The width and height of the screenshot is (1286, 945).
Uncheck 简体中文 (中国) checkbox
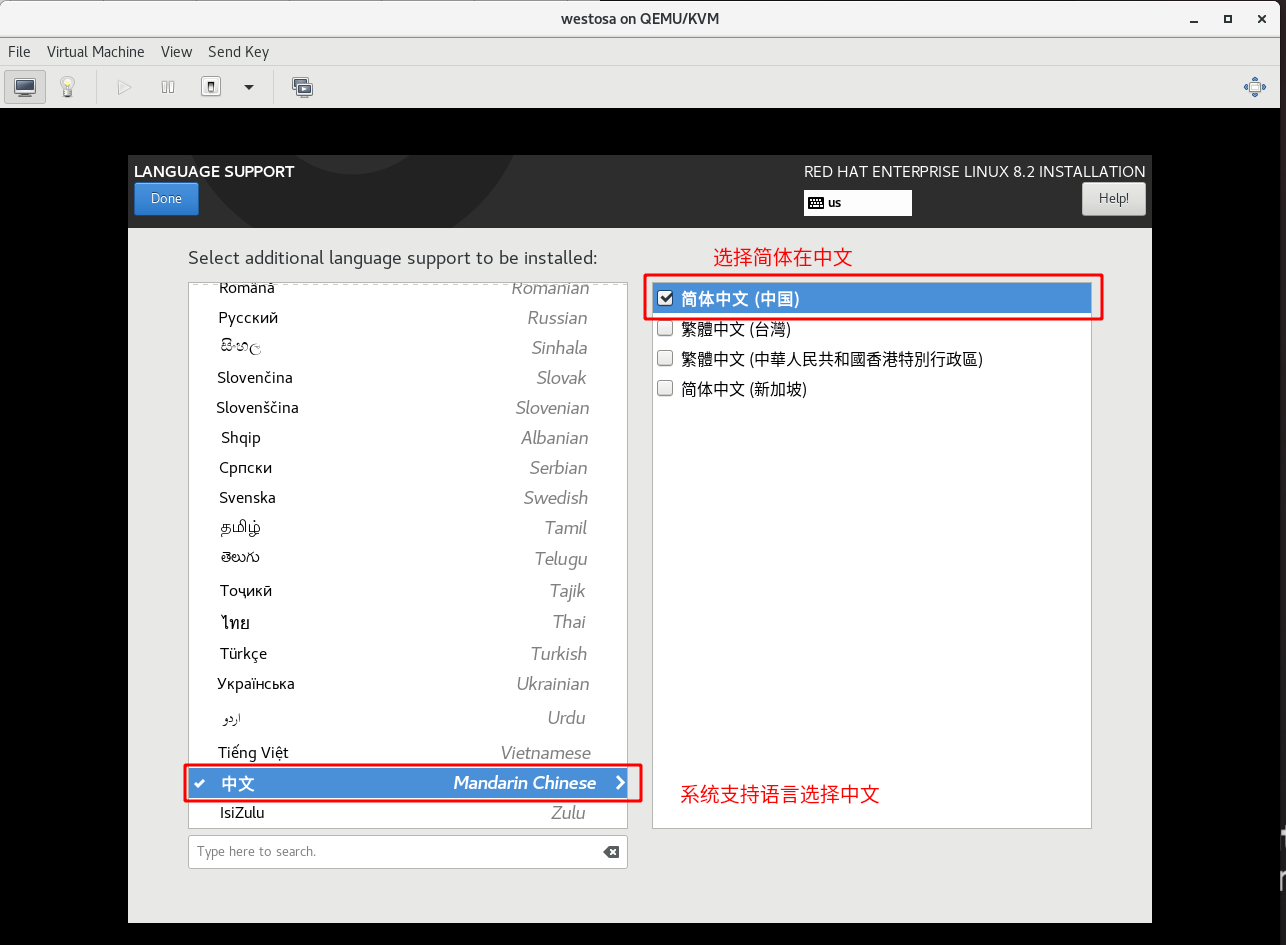[x=666, y=298]
